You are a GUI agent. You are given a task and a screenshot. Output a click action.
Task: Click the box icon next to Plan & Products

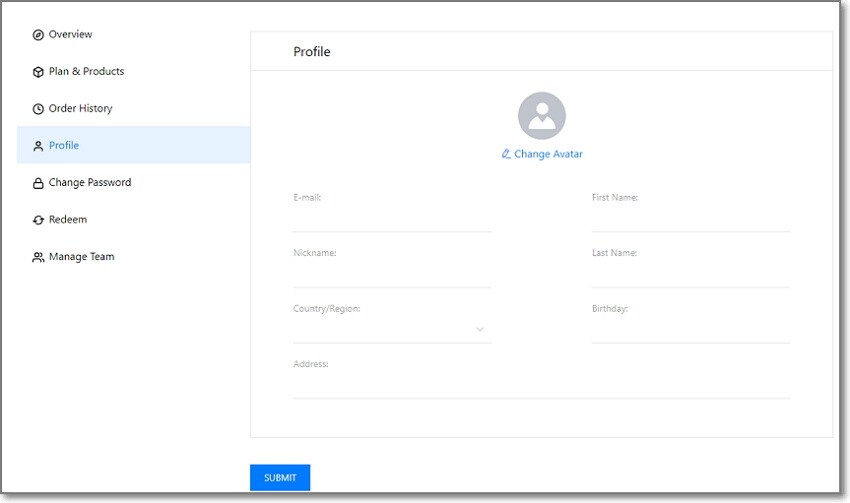coord(38,72)
